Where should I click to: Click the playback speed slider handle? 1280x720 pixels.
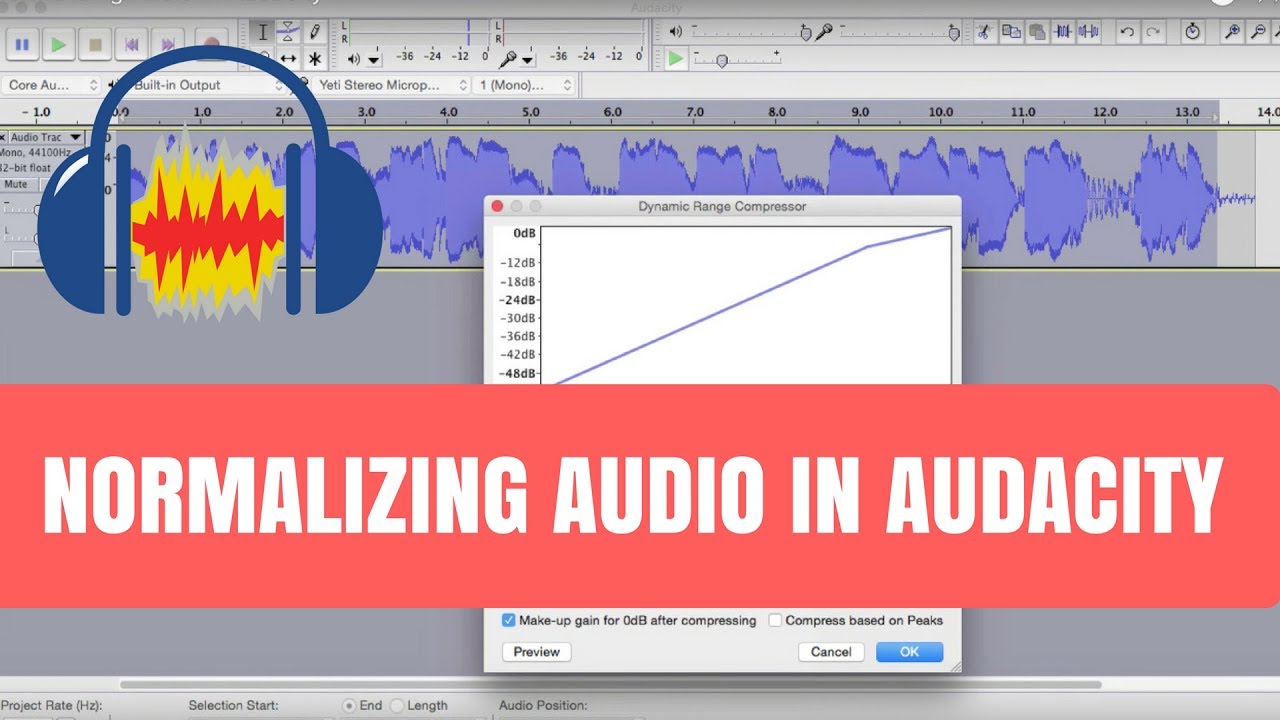(x=721, y=60)
